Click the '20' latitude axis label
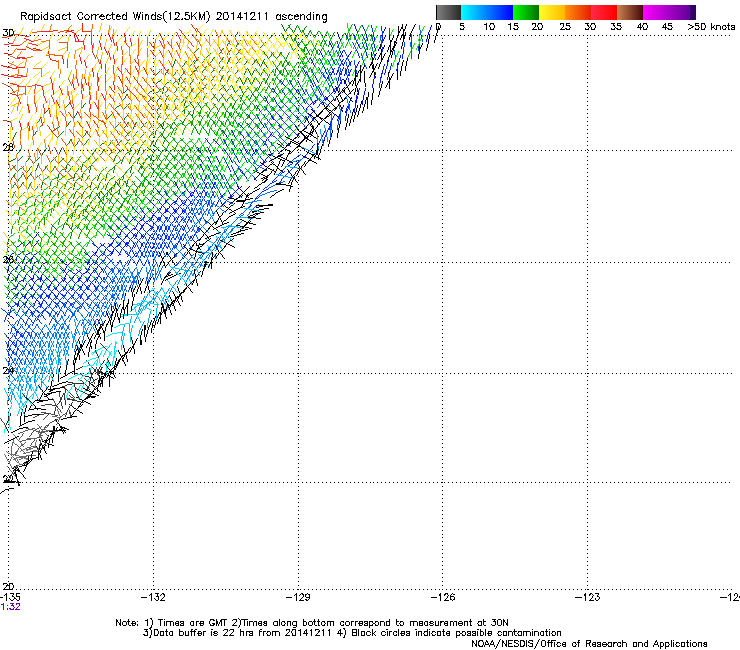 8,586
